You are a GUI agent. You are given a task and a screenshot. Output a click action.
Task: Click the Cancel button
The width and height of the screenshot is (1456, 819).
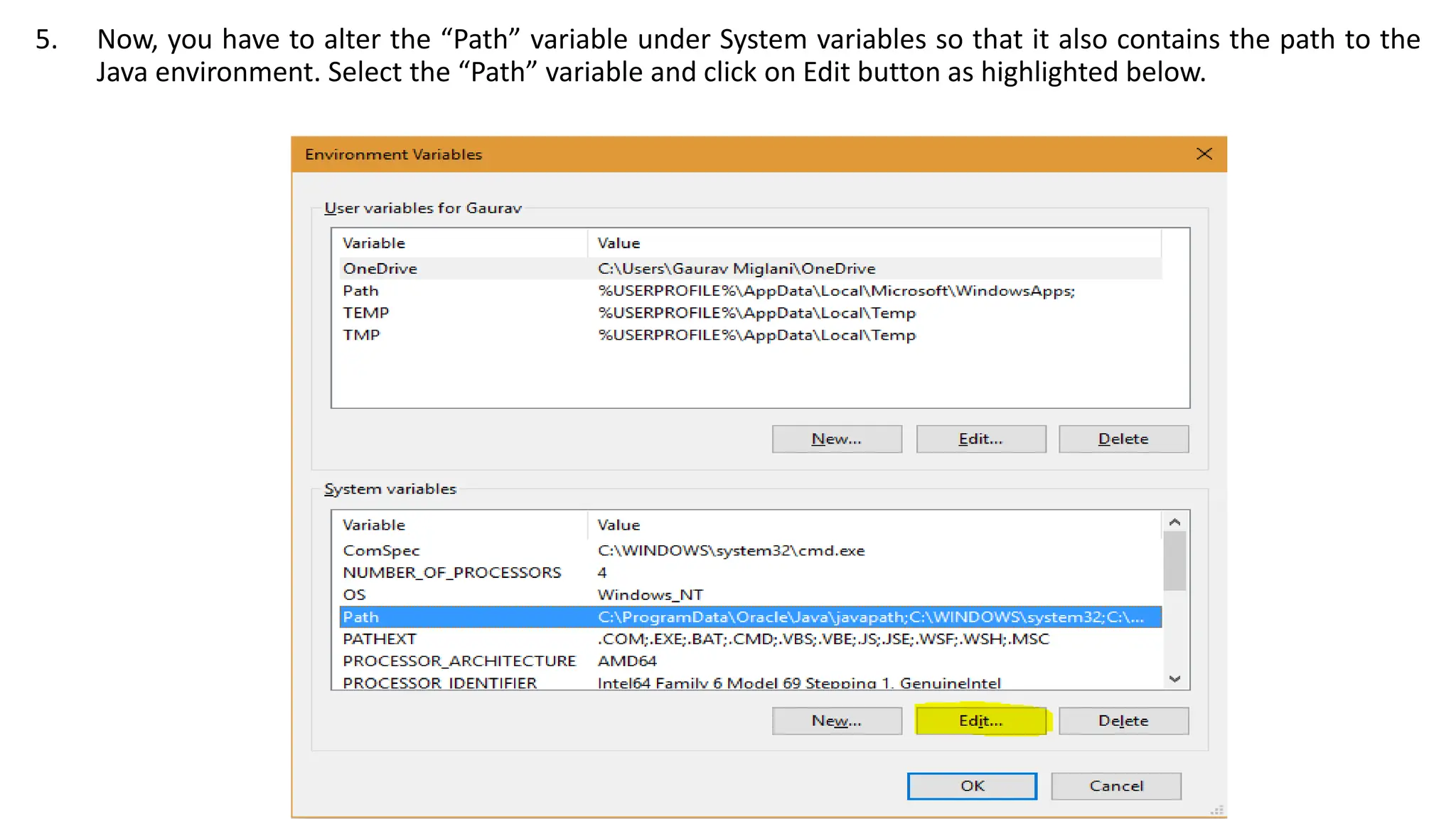(x=1116, y=786)
